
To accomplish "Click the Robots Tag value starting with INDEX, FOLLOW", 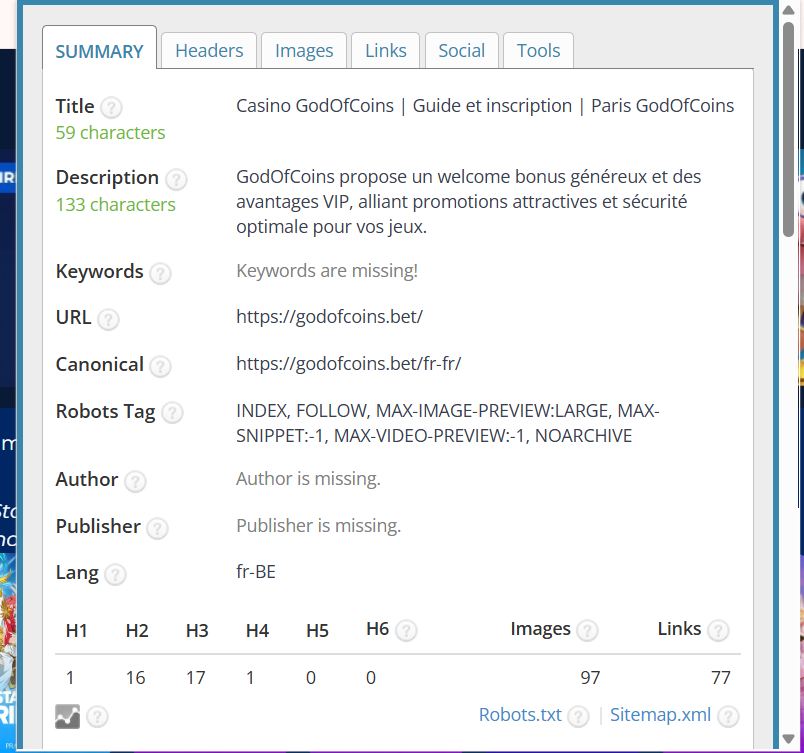I will pyautogui.click(x=448, y=423).
